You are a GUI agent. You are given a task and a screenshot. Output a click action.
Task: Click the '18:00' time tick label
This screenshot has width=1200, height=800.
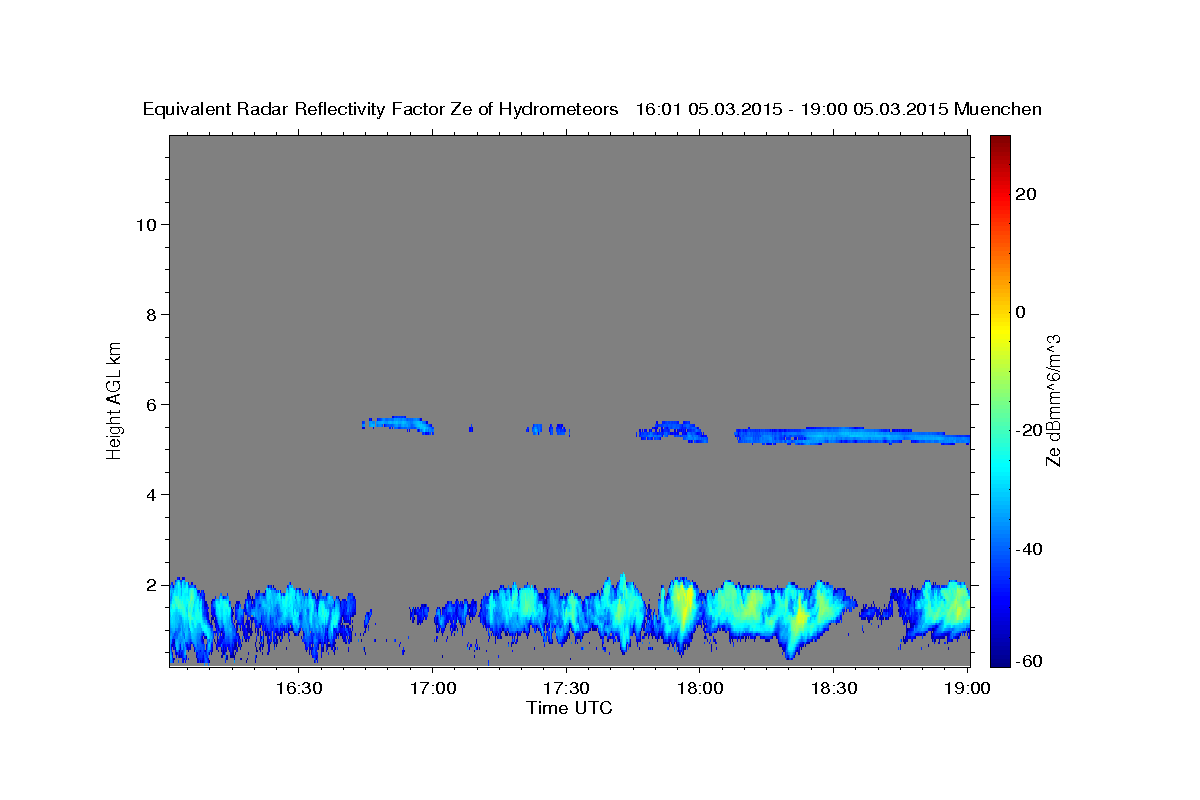pos(699,688)
